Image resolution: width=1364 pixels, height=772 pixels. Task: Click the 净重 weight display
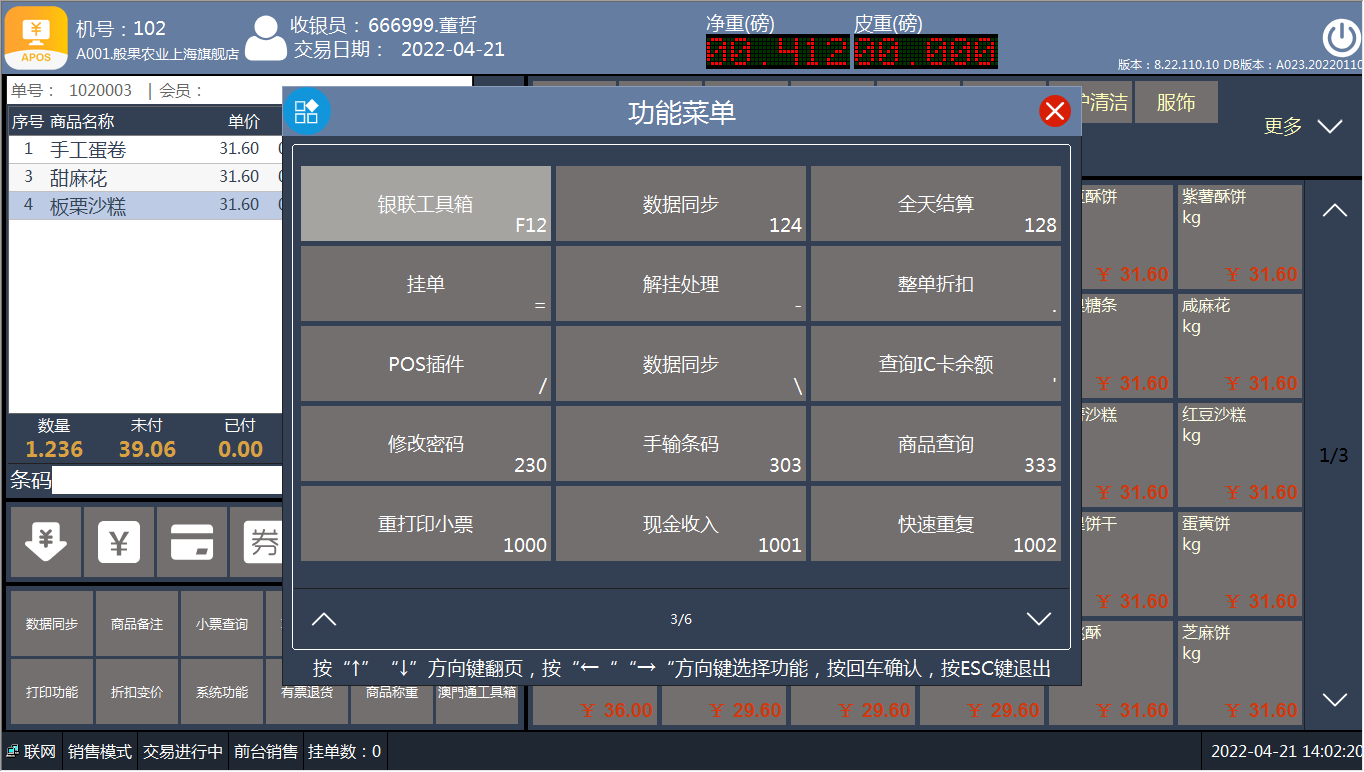(778, 51)
